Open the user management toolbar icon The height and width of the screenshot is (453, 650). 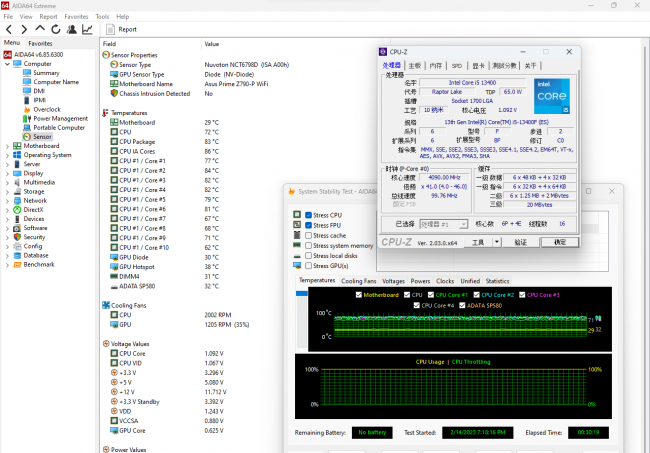[71, 29]
